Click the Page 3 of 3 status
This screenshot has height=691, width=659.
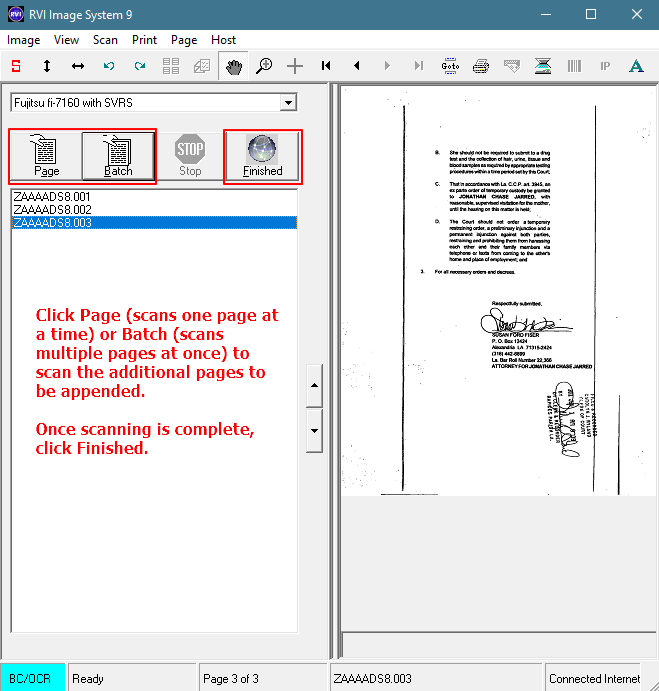pos(231,679)
